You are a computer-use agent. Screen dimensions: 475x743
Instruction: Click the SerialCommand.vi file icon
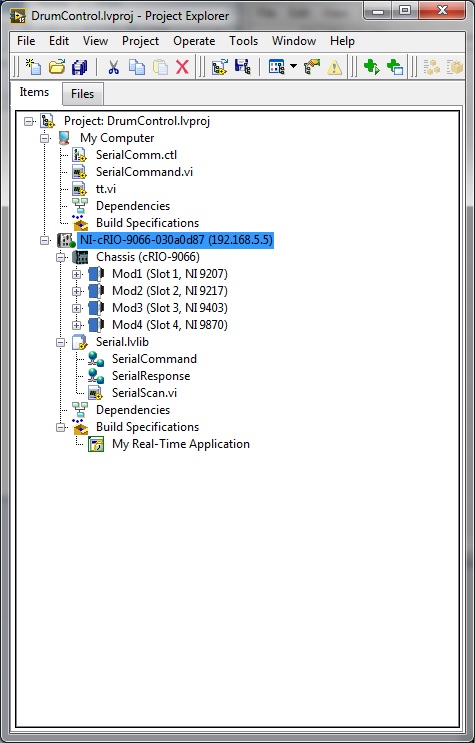coord(79,172)
